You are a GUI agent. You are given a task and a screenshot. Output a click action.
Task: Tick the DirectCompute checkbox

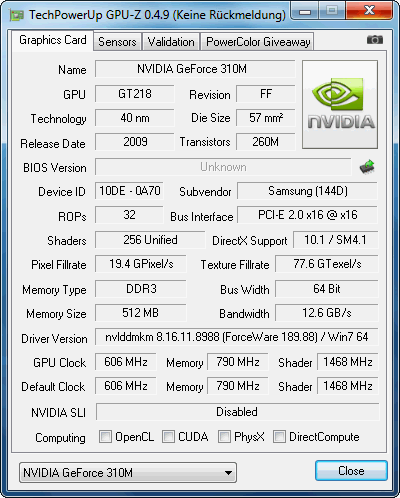[279, 436]
